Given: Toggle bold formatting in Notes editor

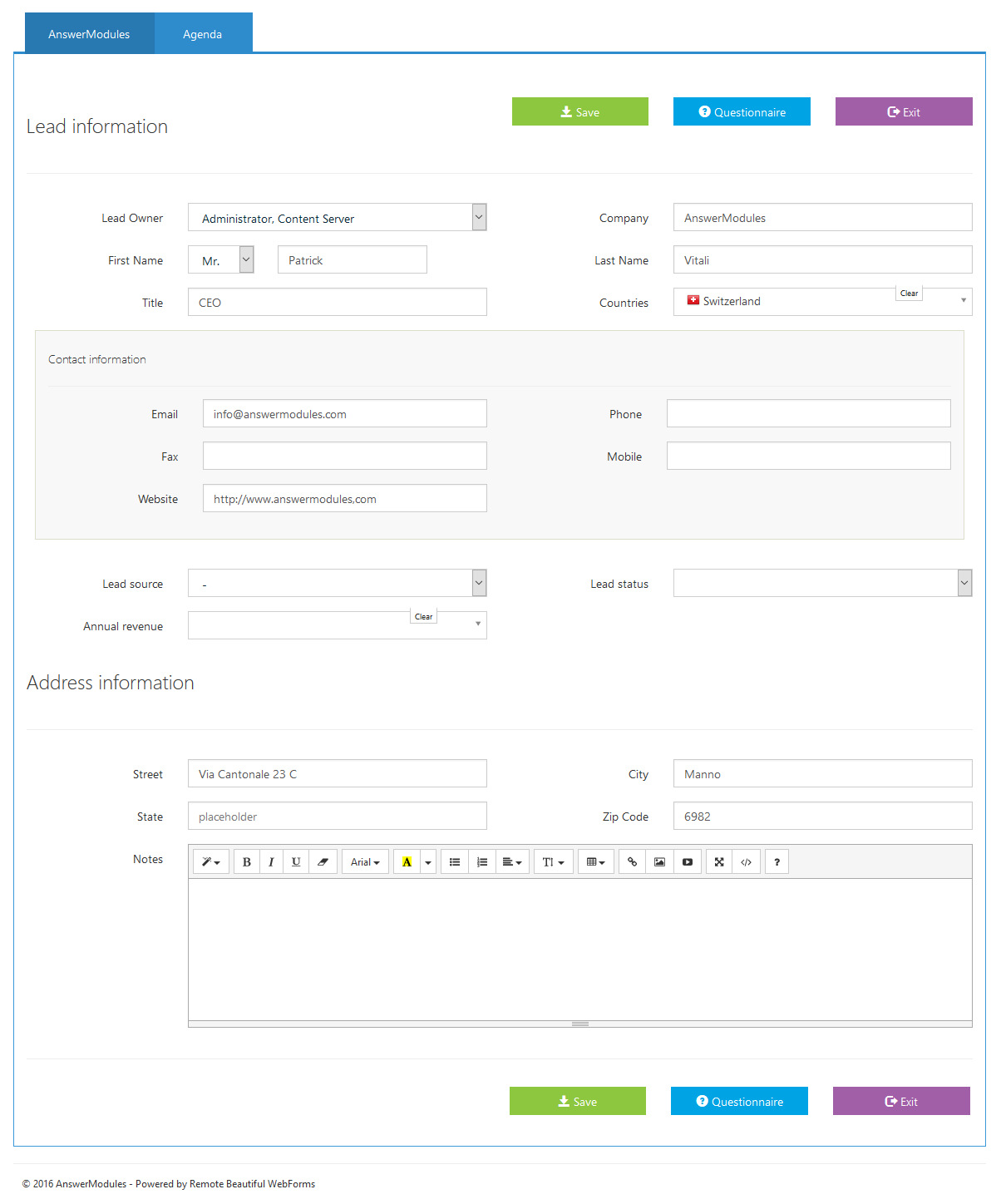Looking at the screenshot, I should tap(247, 862).
